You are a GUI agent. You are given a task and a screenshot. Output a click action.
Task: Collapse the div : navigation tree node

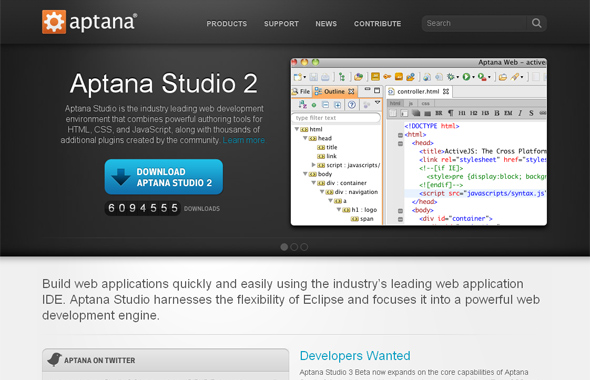click(x=322, y=192)
